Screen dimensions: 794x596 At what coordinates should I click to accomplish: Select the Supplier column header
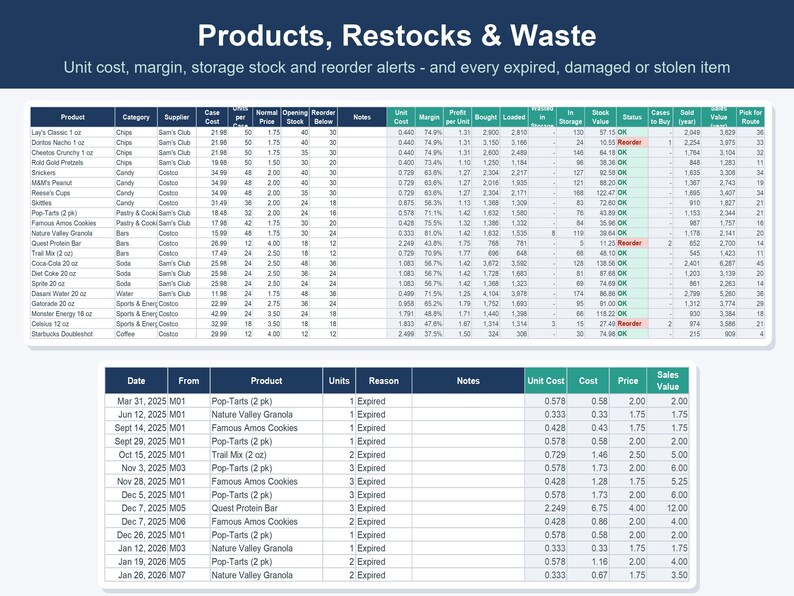(177, 117)
